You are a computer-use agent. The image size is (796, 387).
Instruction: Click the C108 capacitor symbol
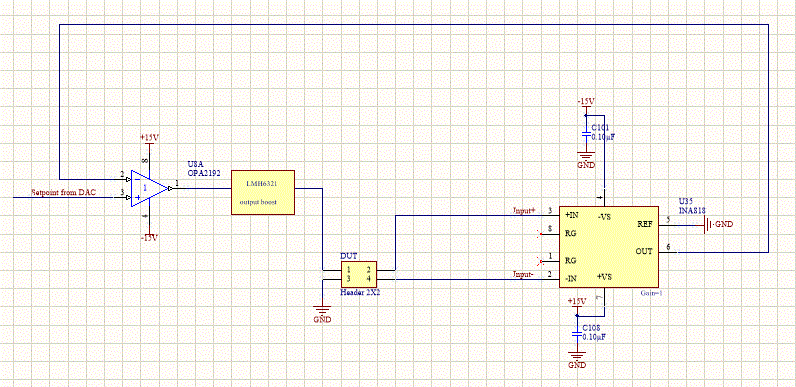[x=576, y=336]
